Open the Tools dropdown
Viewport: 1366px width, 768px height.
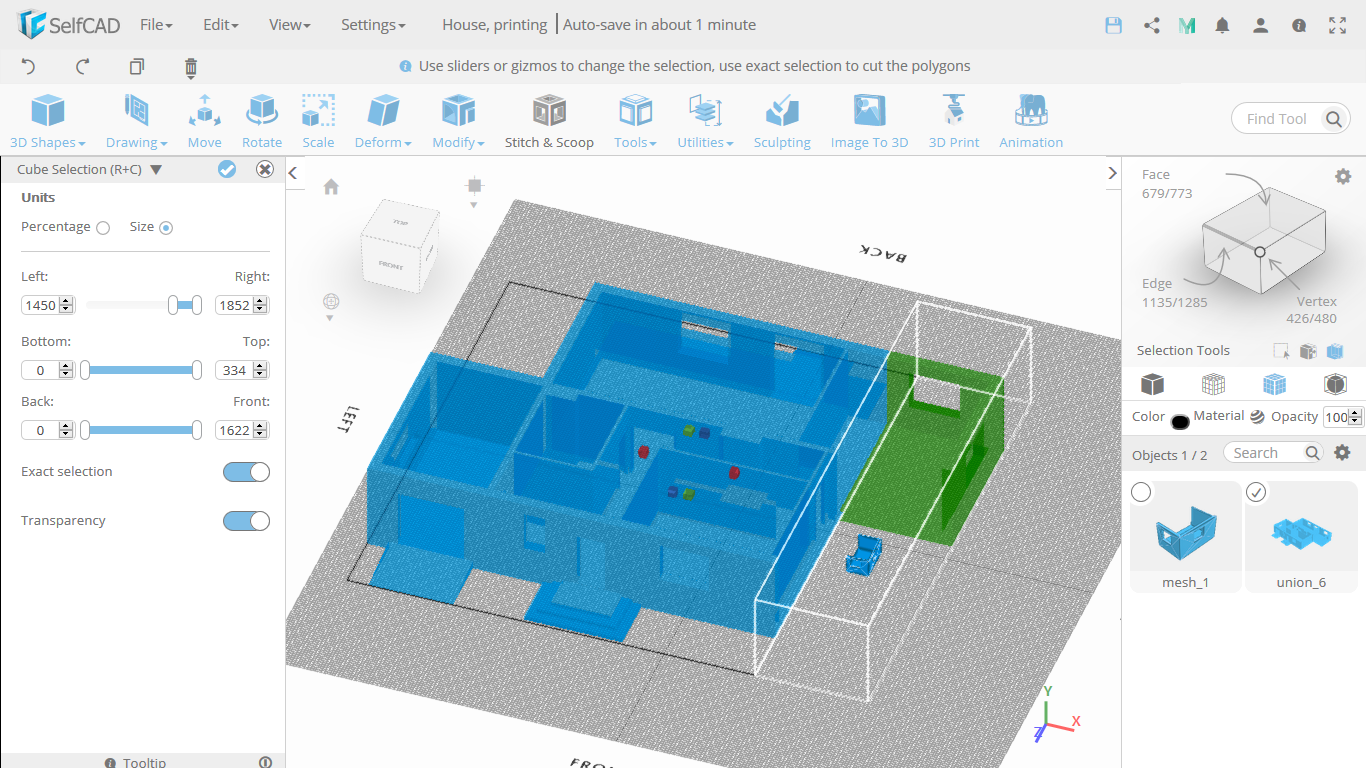click(x=635, y=121)
